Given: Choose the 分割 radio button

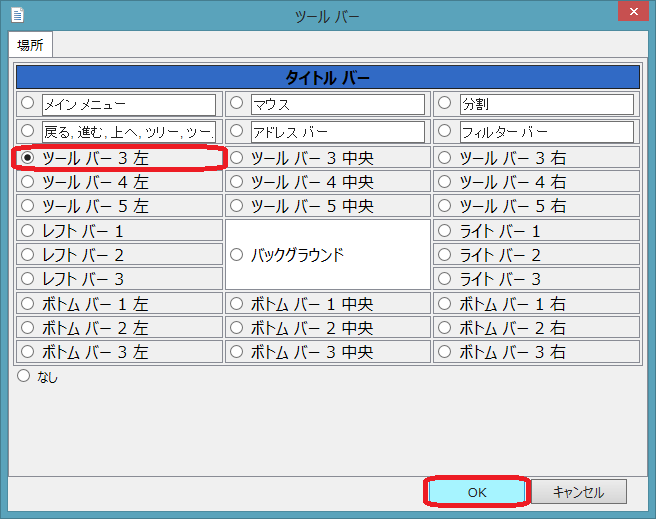Looking at the screenshot, I should [x=446, y=103].
